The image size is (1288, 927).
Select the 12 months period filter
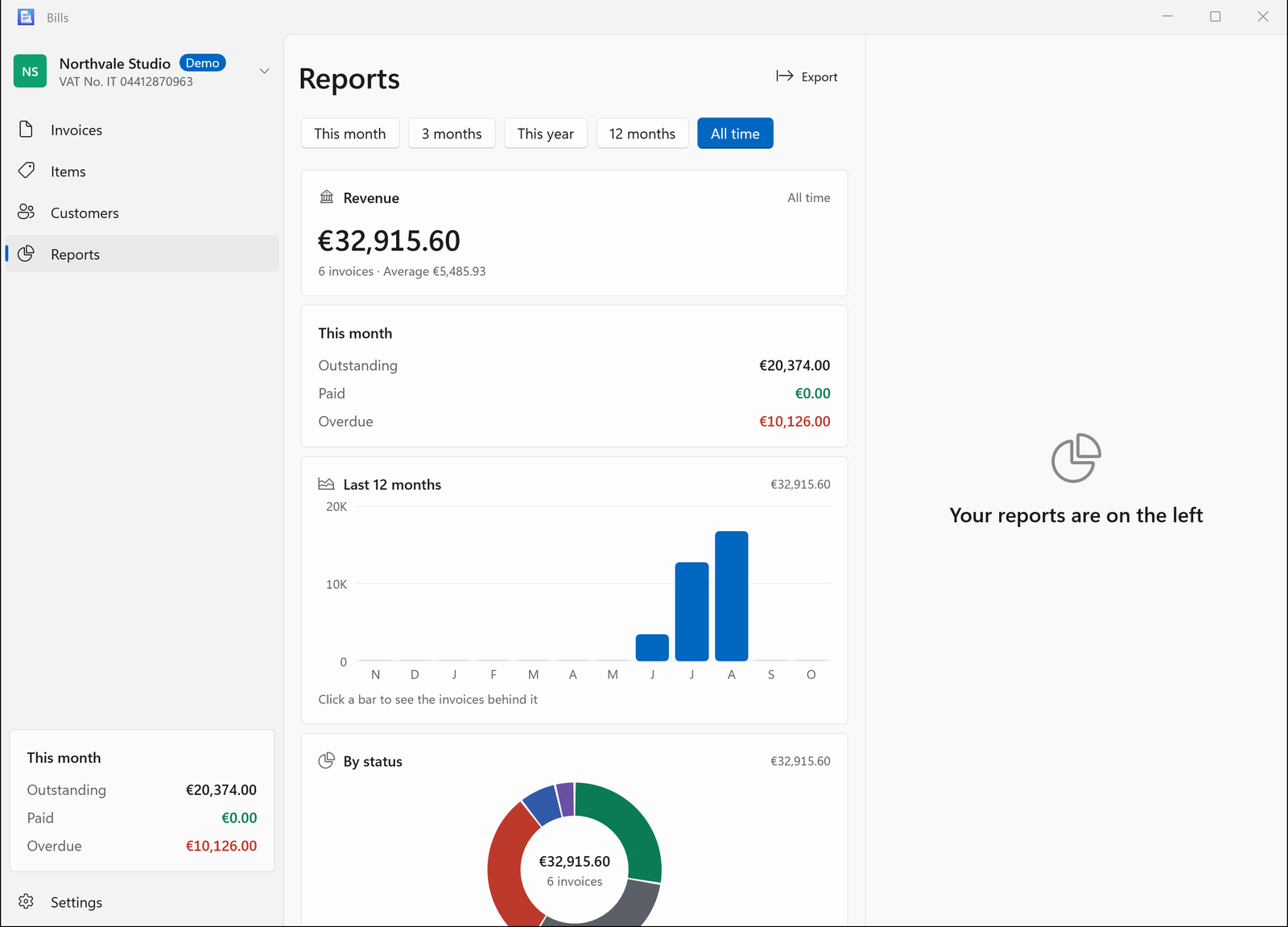coord(642,134)
